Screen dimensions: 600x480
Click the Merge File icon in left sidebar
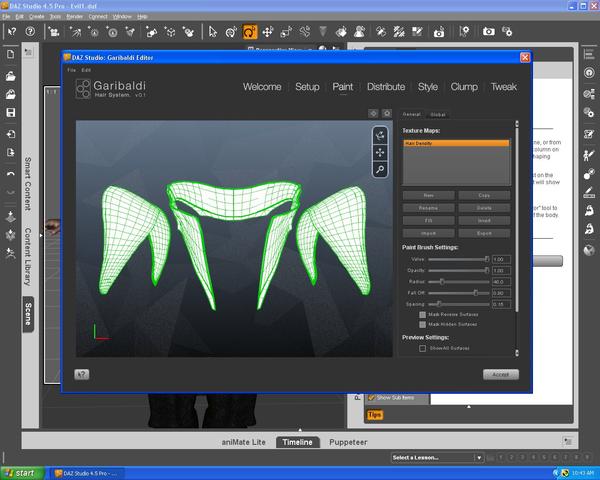(x=11, y=94)
